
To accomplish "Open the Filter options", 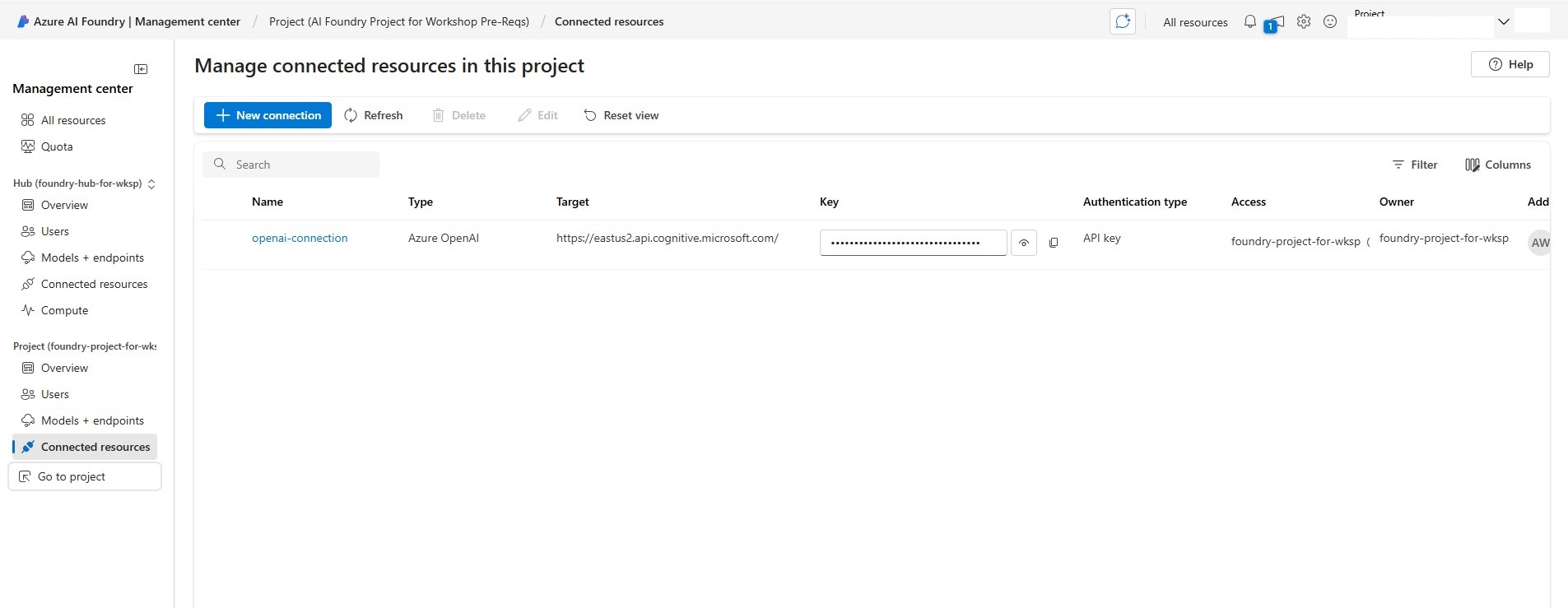I will [x=1414, y=165].
